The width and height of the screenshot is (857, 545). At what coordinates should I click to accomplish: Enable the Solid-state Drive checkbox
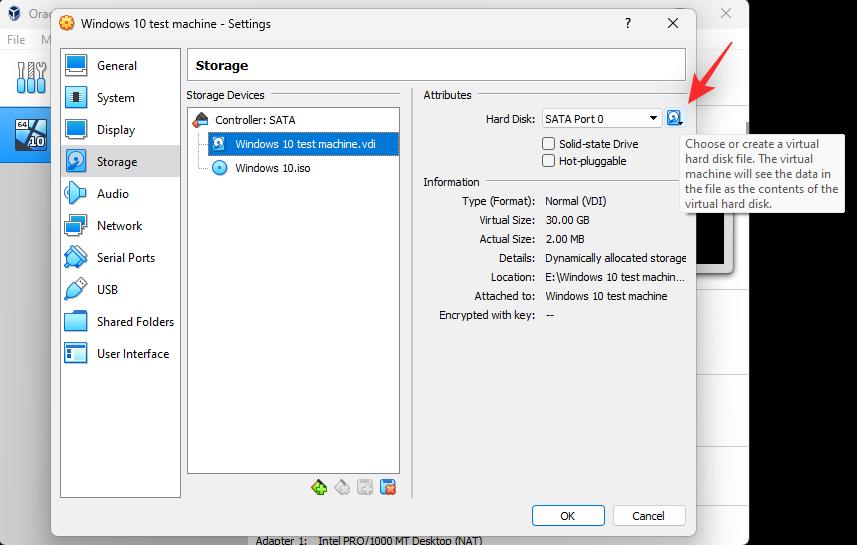tap(548, 144)
